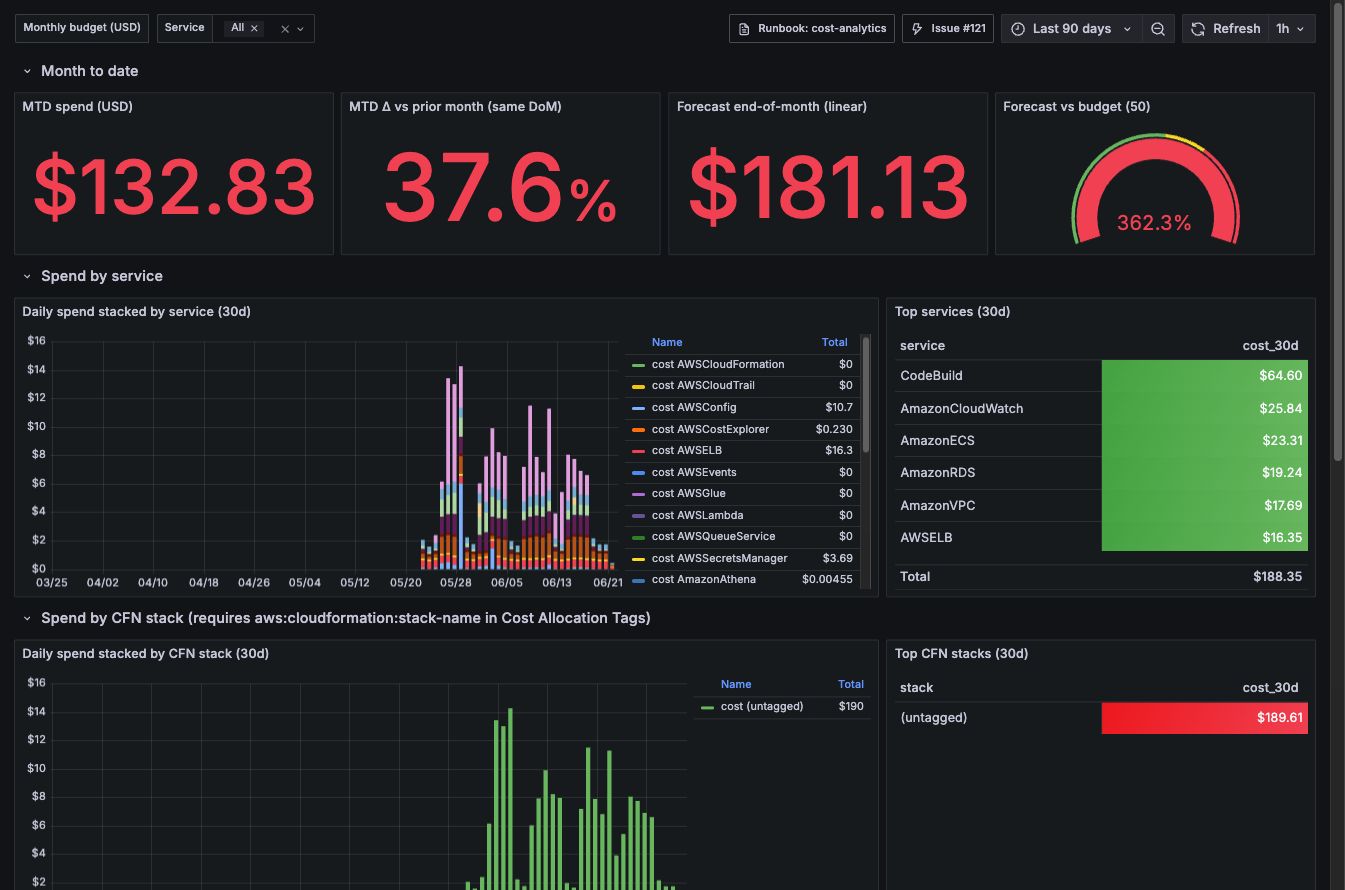This screenshot has width=1345, height=890.
Task: Click Daily spend stacked by CFN stack title
Action: [x=145, y=653]
